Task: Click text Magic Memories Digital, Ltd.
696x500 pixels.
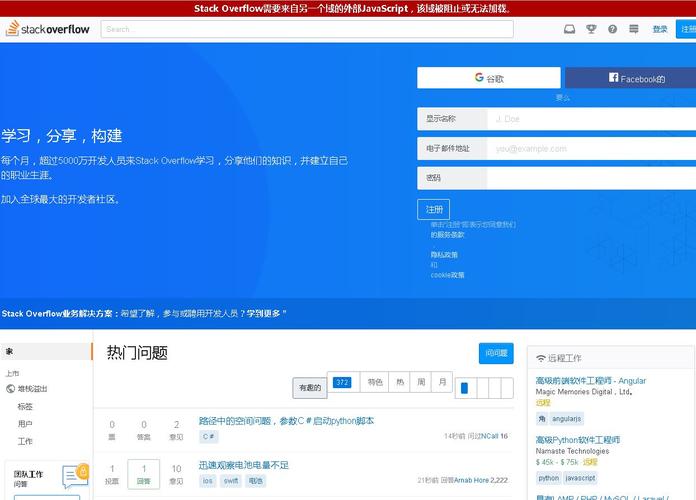Action: point(584,392)
